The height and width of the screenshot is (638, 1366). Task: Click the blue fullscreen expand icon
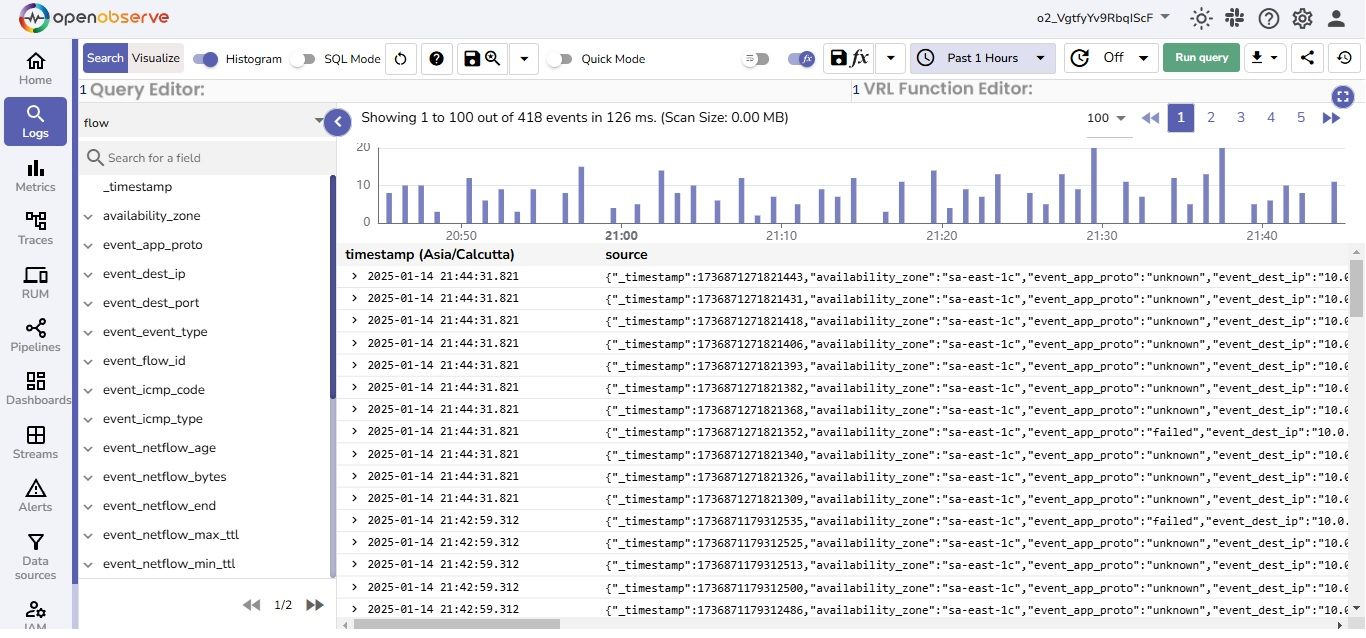[x=1342, y=97]
